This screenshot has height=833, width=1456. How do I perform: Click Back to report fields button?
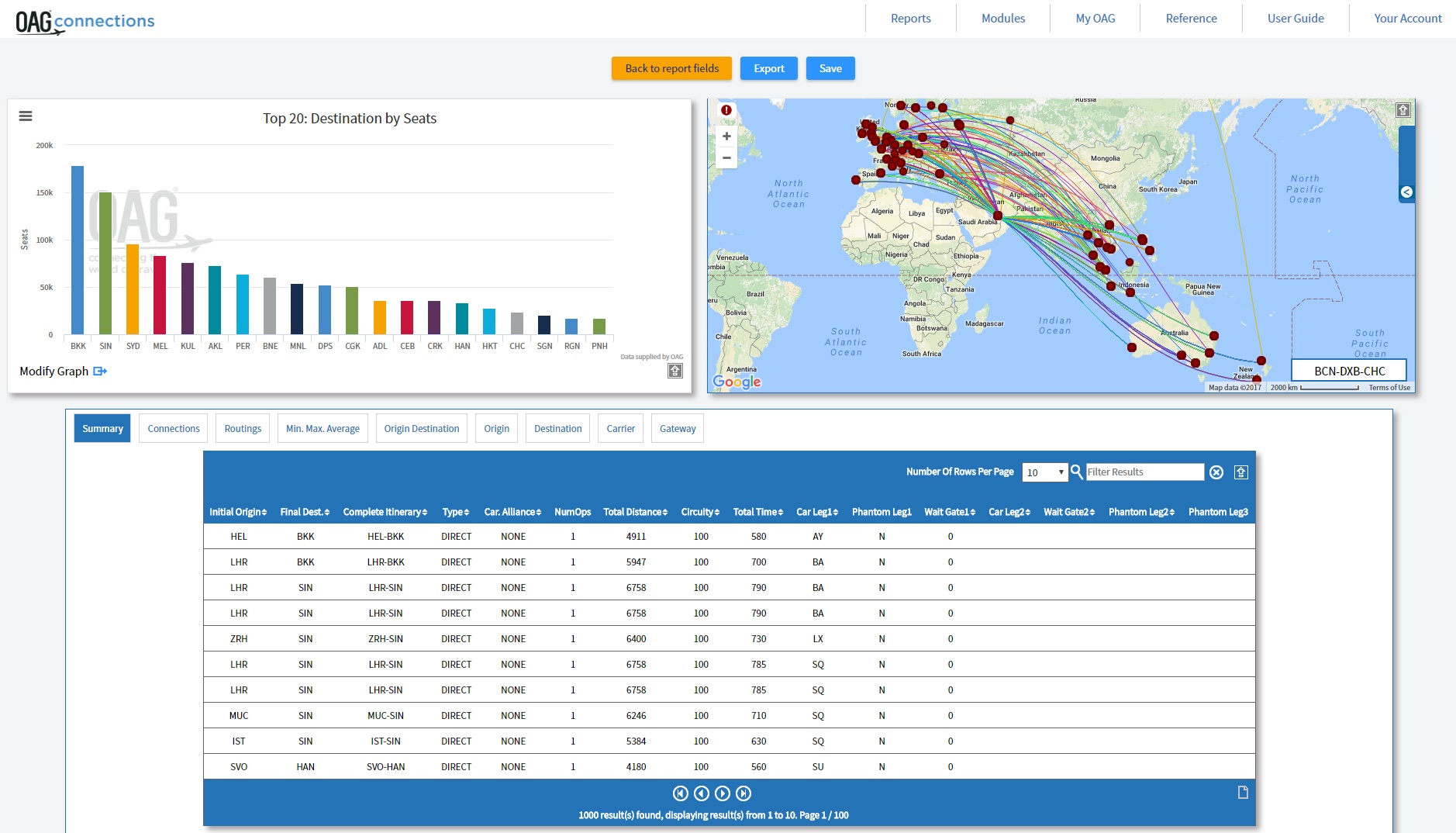pos(672,68)
